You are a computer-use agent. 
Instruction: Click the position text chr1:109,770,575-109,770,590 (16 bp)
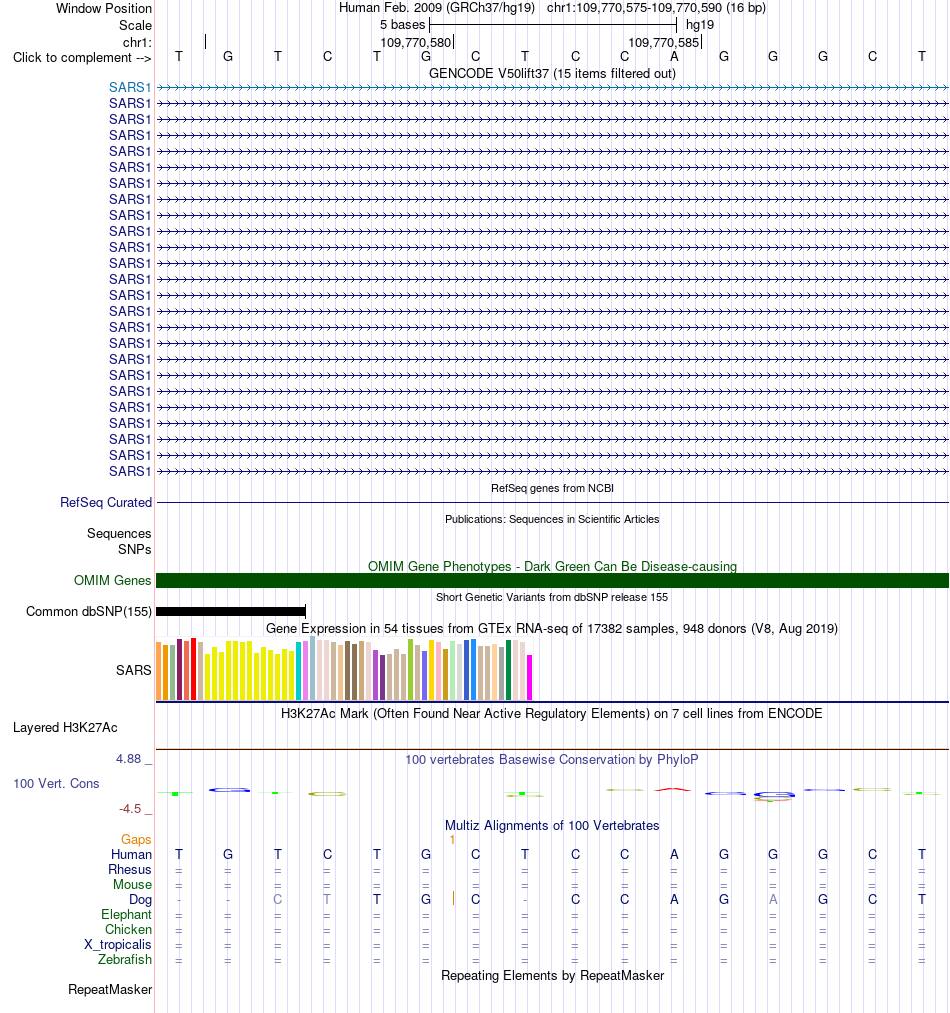(x=656, y=8)
